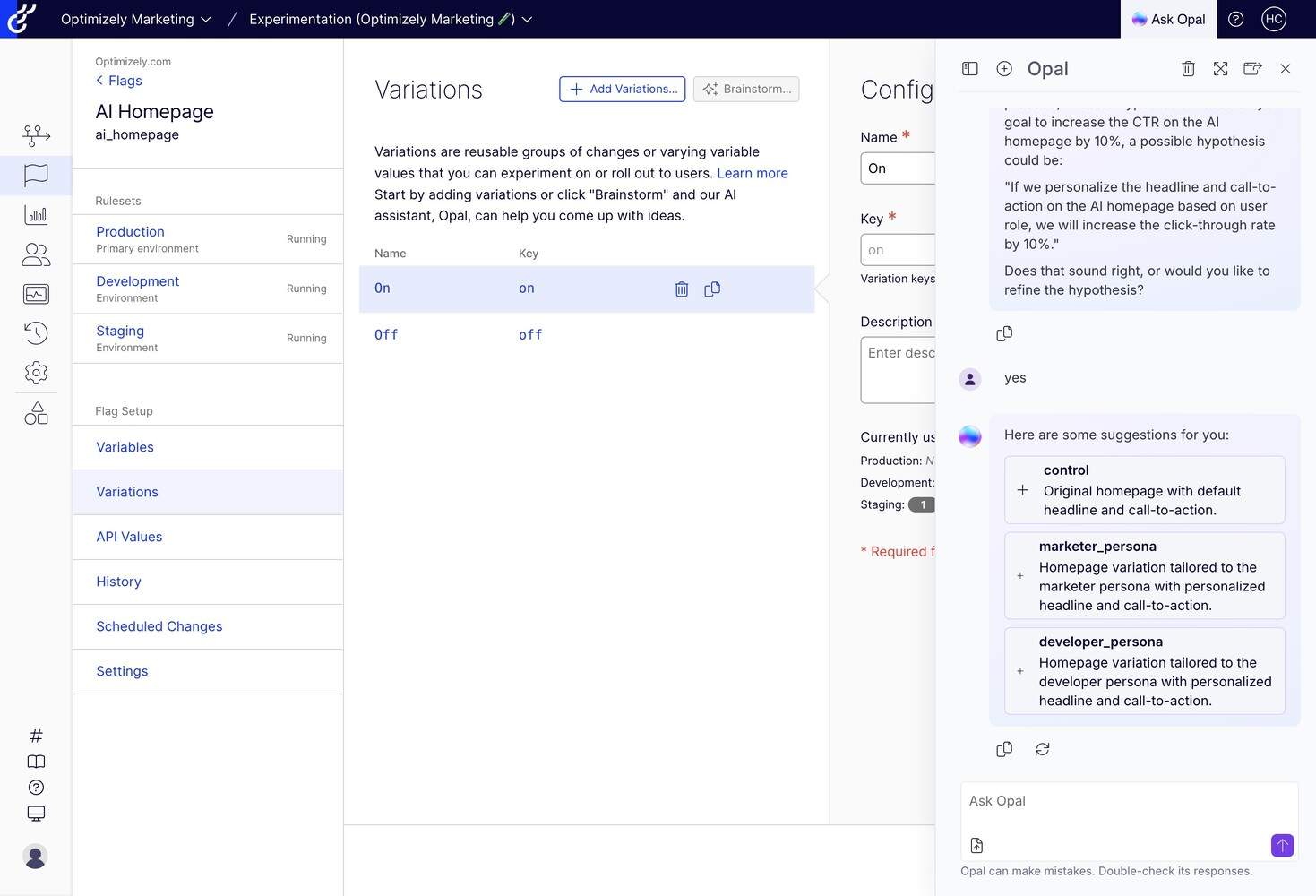Expand the Experimentation project dropdown
The width and height of the screenshot is (1316, 896).
pyautogui.click(x=527, y=19)
